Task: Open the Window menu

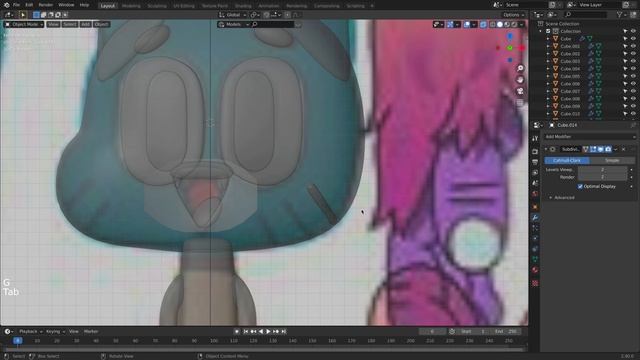Action: pos(66,5)
